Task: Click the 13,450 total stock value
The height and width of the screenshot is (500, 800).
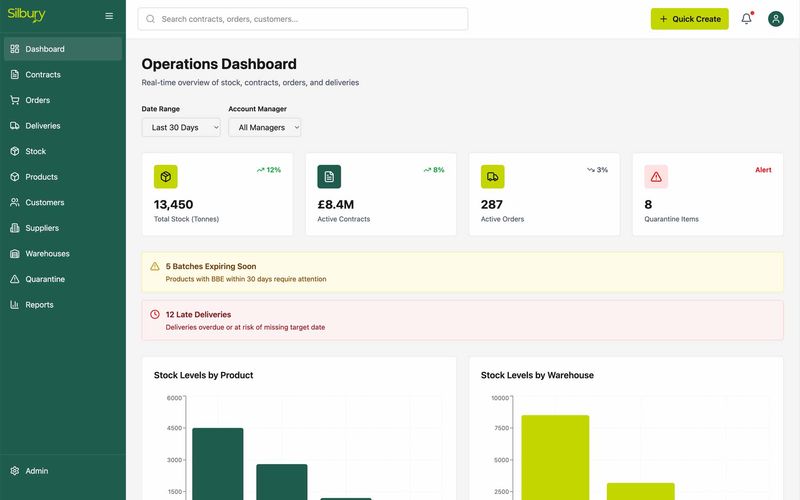Action: coord(173,205)
